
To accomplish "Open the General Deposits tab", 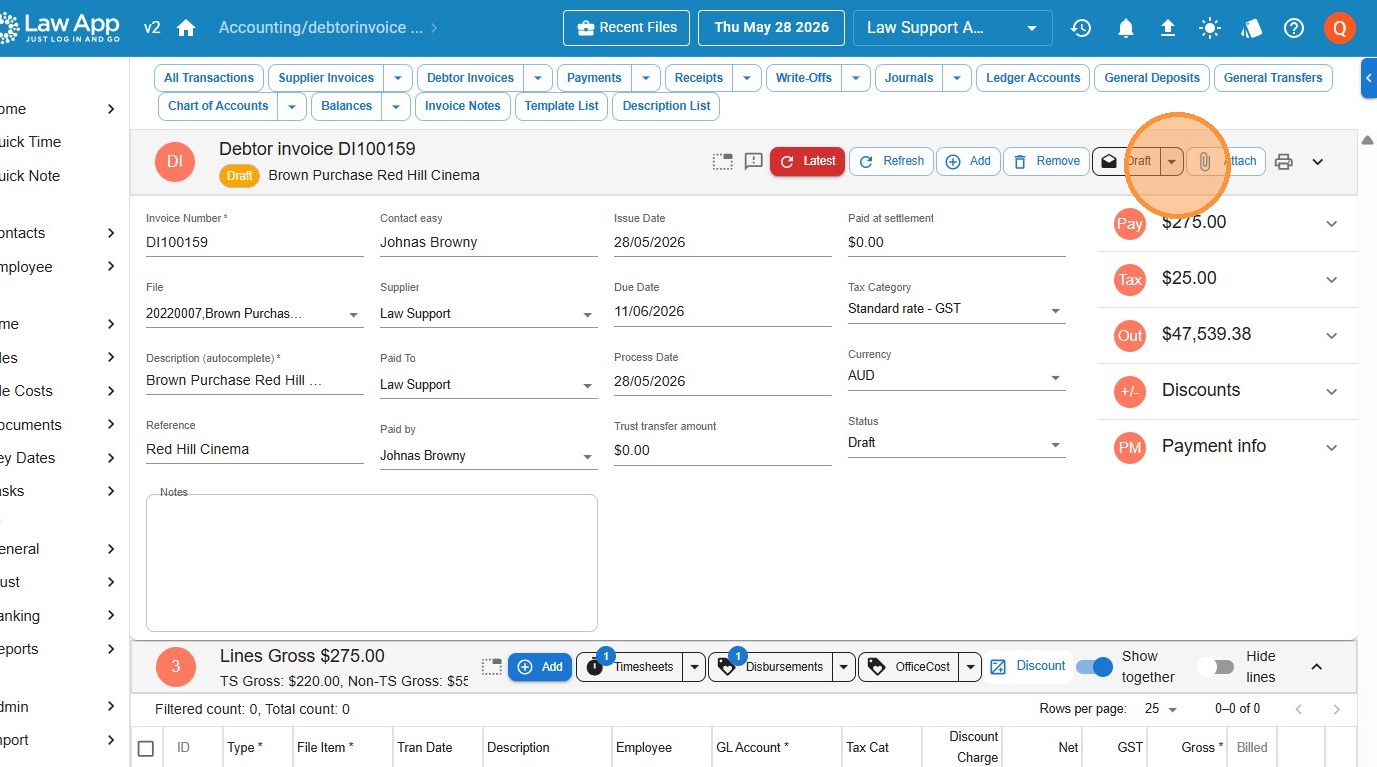I will [x=1152, y=78].
